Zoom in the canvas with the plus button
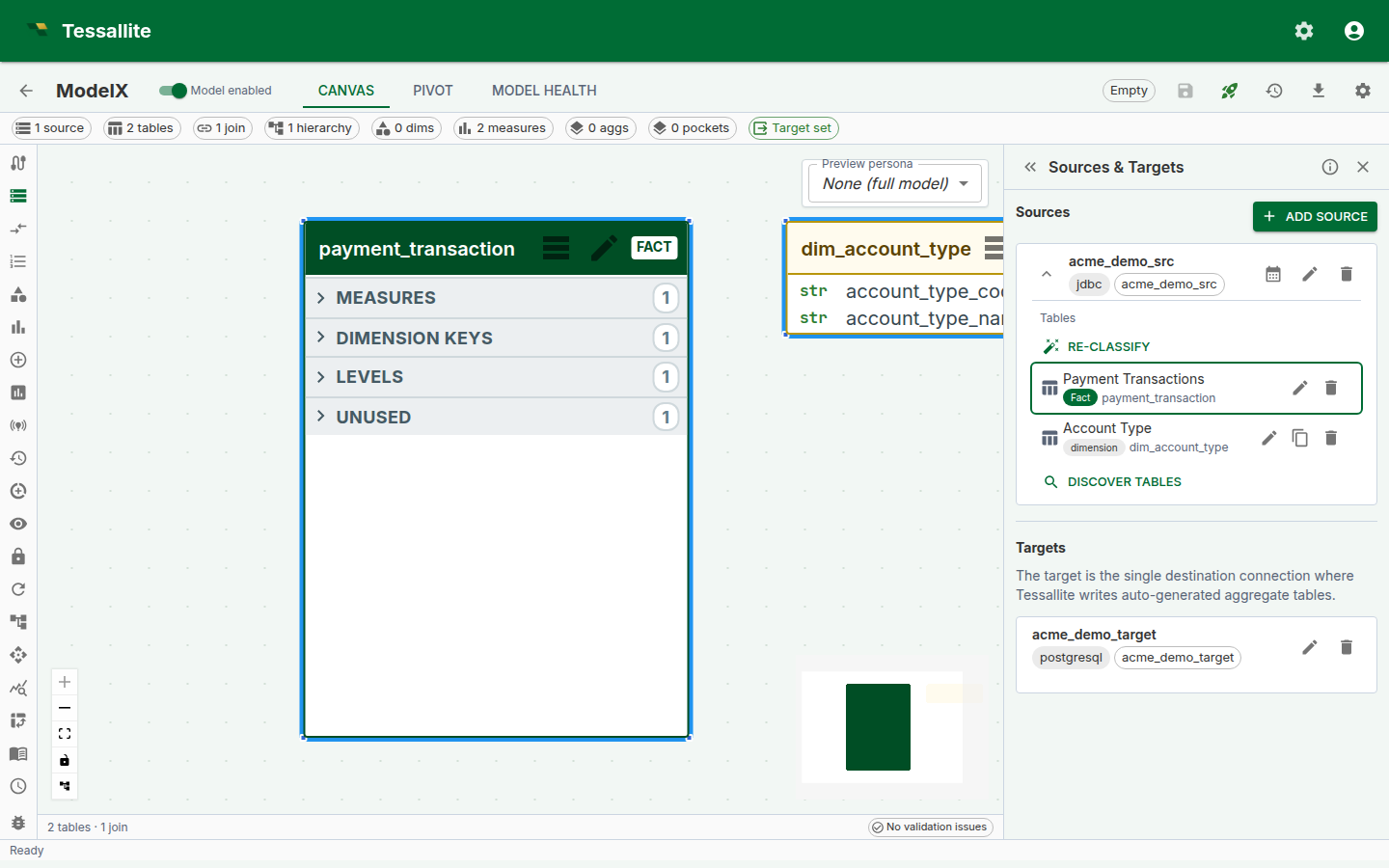Image resolution: width=1389 pixels, height=868 pixels. 65,682
